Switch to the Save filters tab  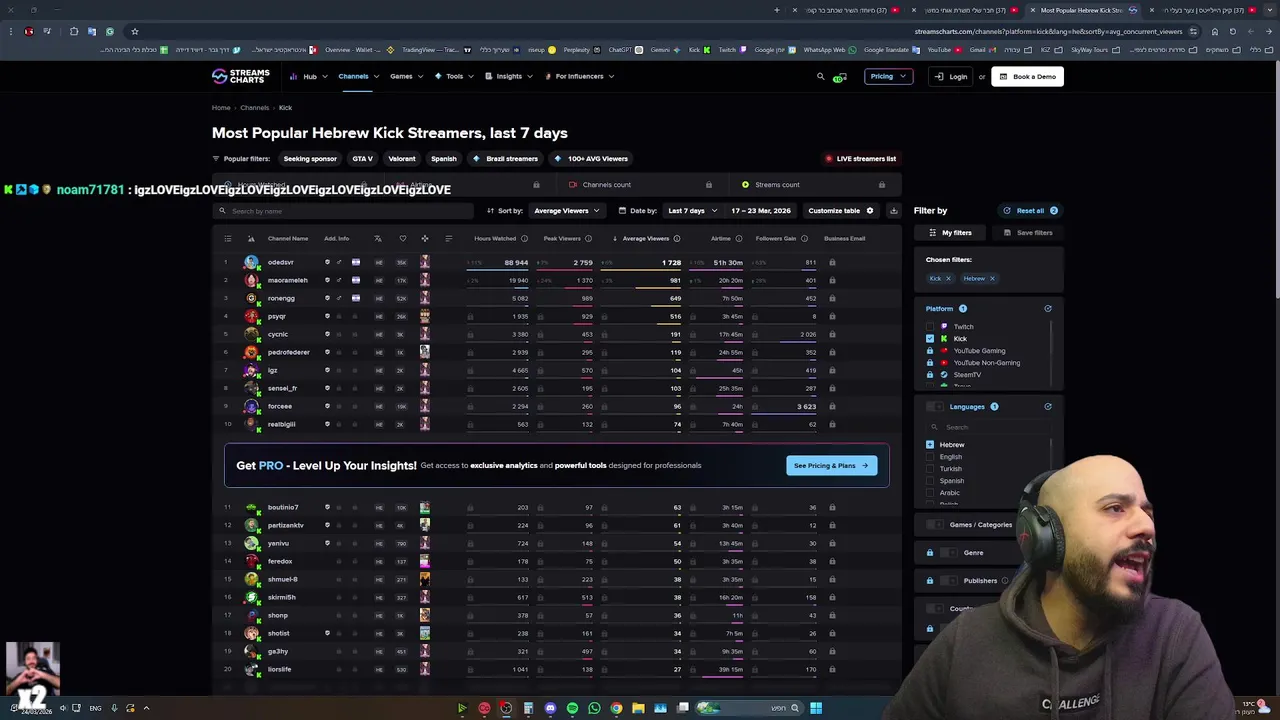pyautogui.click(x=1027, y=233)
